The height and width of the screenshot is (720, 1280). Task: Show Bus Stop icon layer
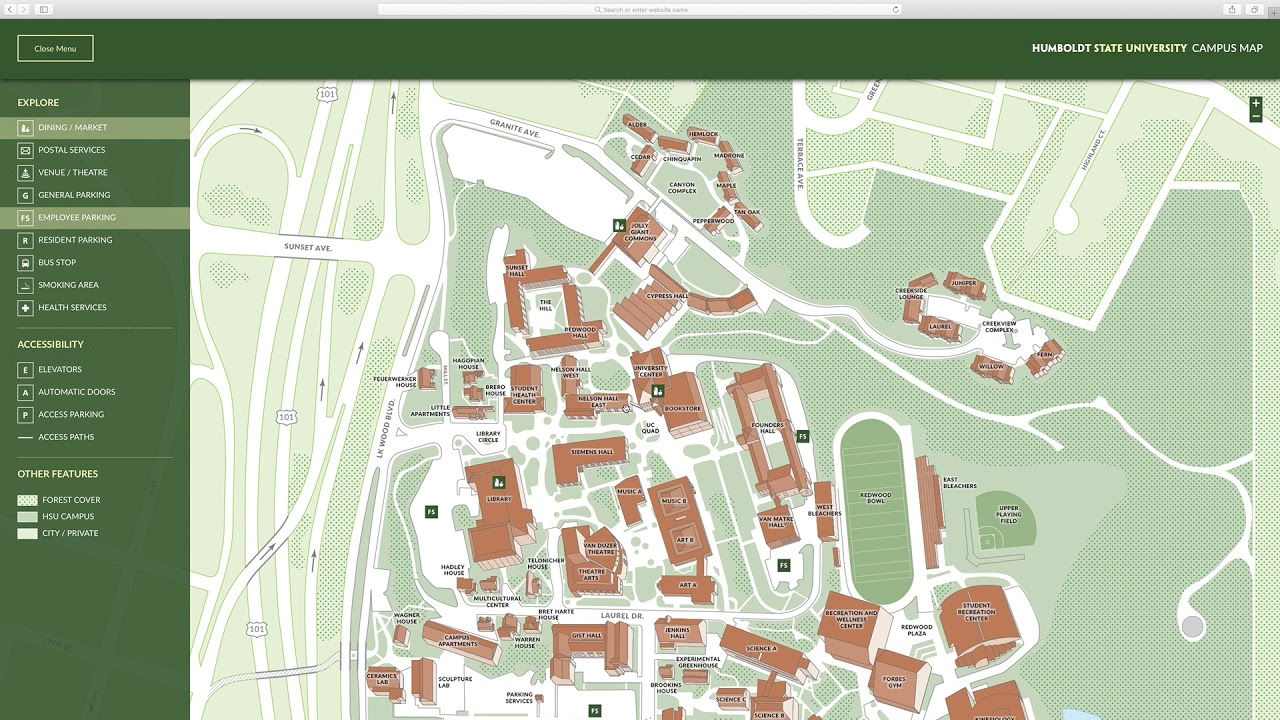[x=26, y=263]
